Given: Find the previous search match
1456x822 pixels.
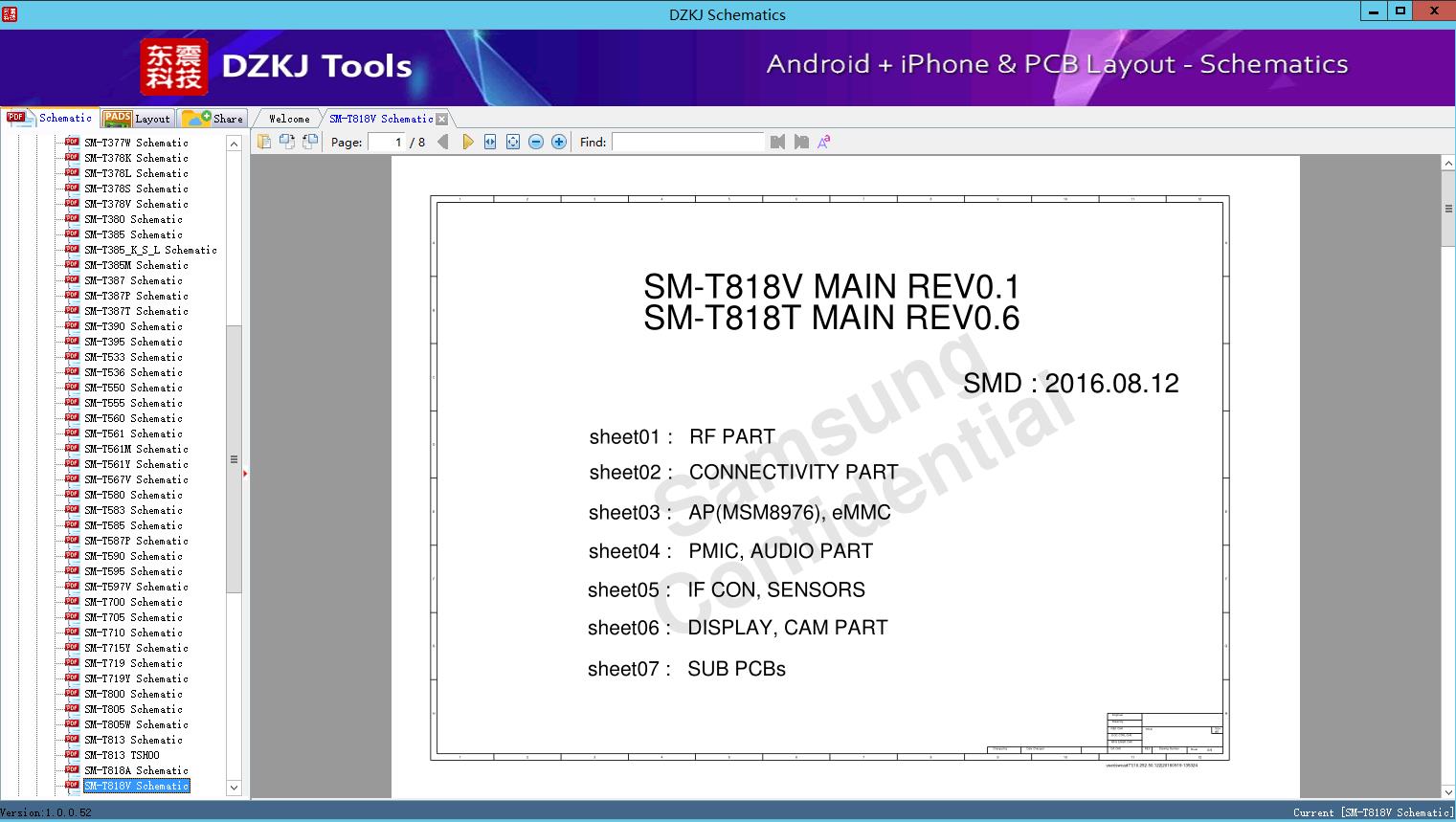Looking at the screenshot, I should (x=777, y=142).
